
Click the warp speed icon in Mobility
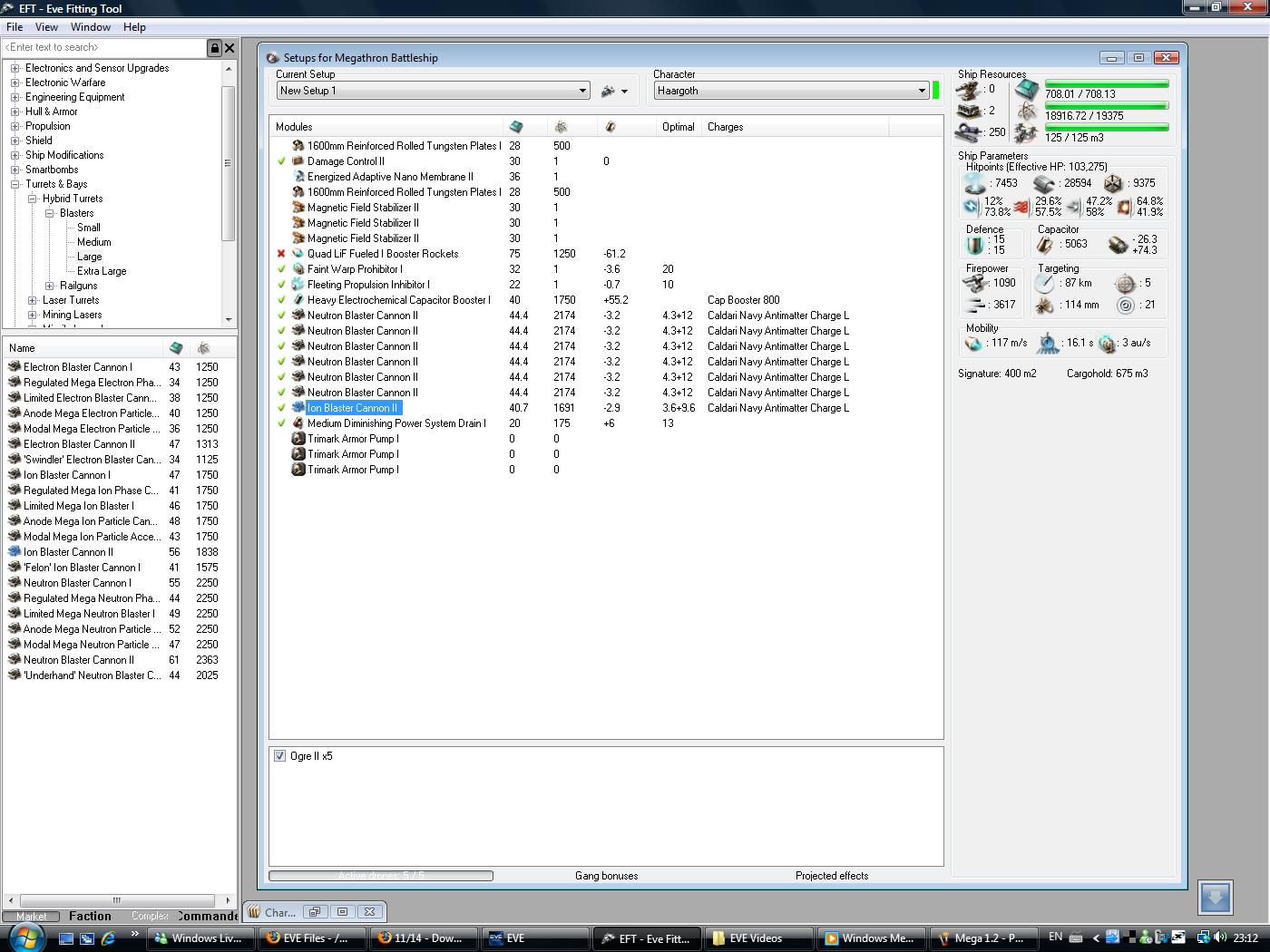[1107, 344]
